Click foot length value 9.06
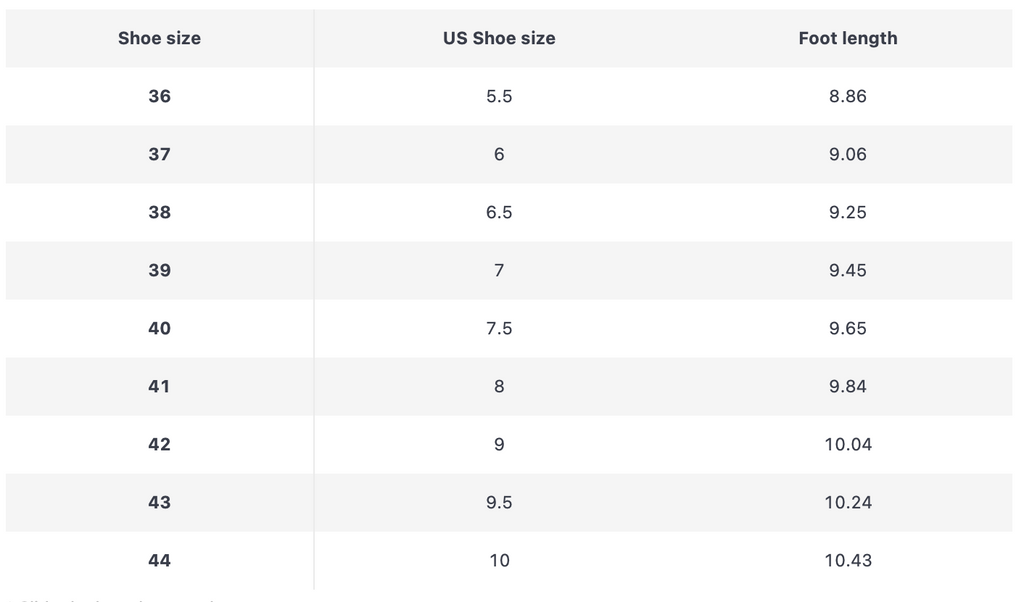The width and height of the screenshot is (1024, 602). 847,155
